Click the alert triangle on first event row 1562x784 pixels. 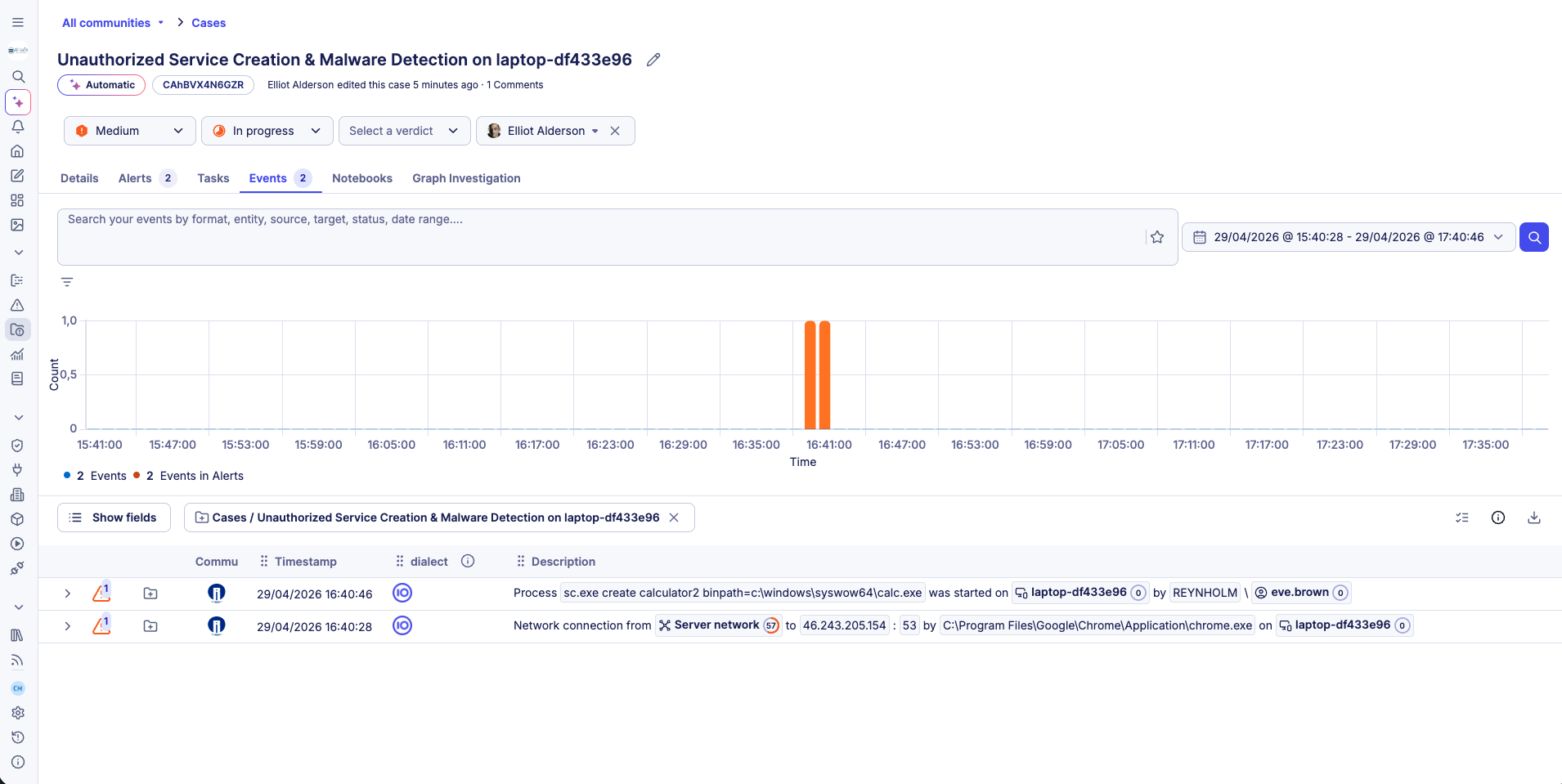tap(101, 593)
